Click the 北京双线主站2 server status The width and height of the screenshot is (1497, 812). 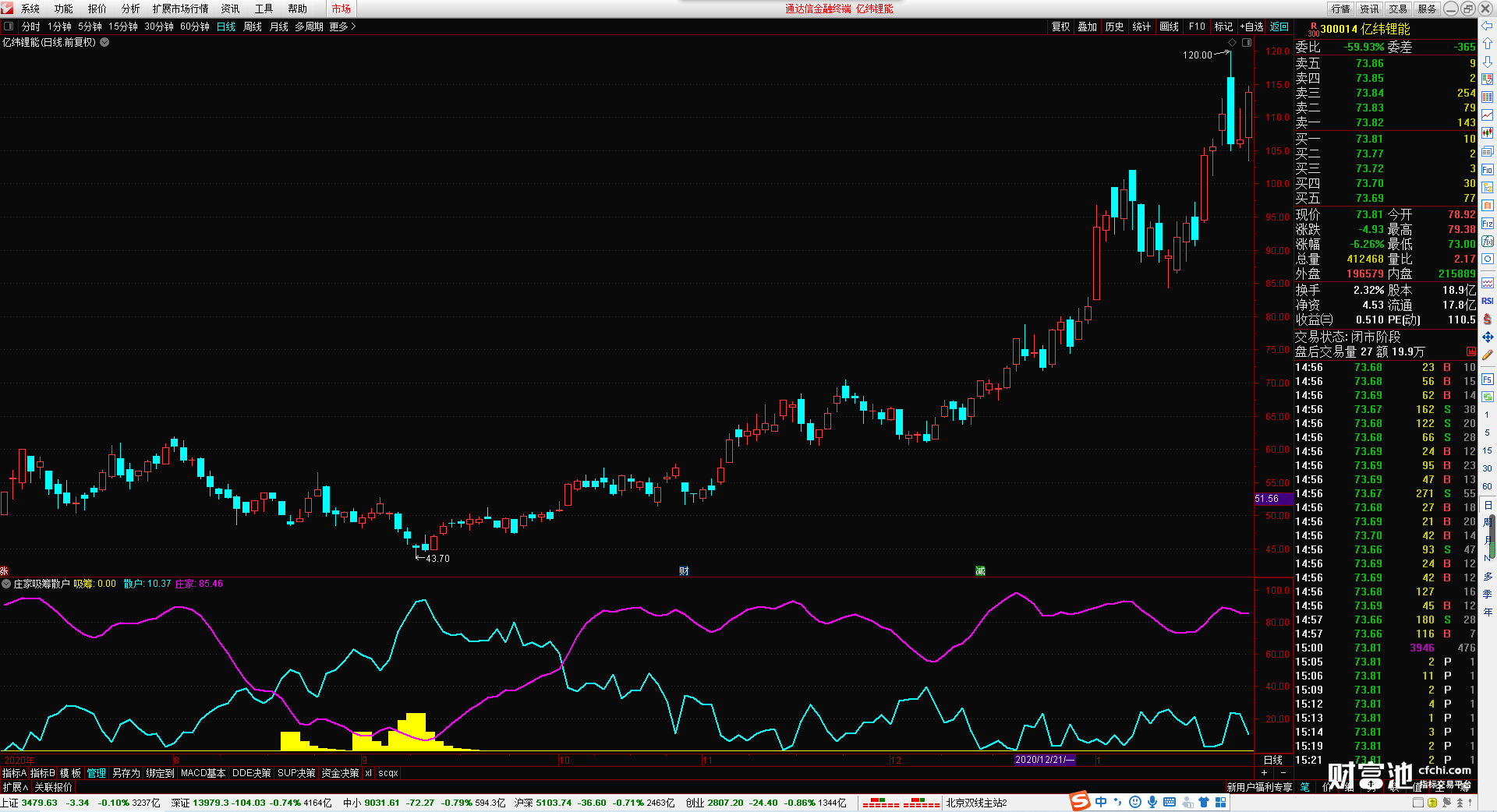click(976, 803)
